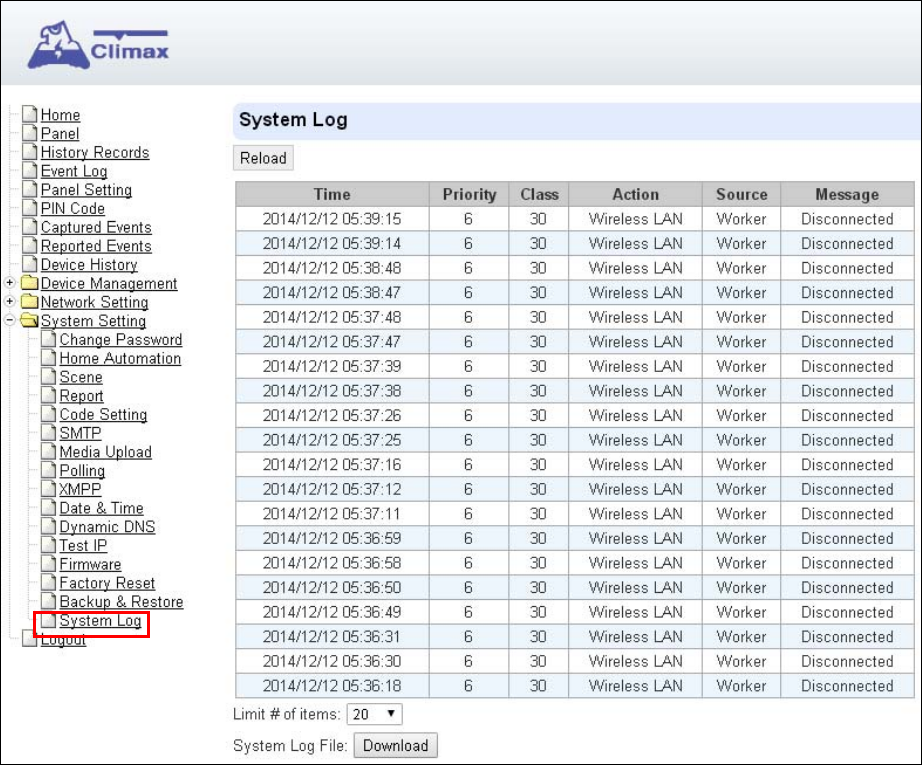
Task: Open the Code Setting link
Action: click(x=103, y=415)
